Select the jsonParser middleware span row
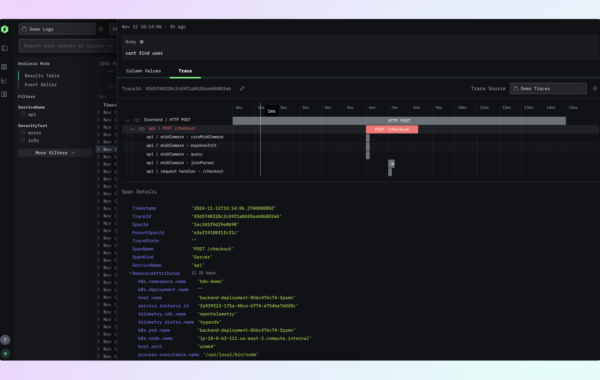Viewport: 600px width, 380px height. 180,163
